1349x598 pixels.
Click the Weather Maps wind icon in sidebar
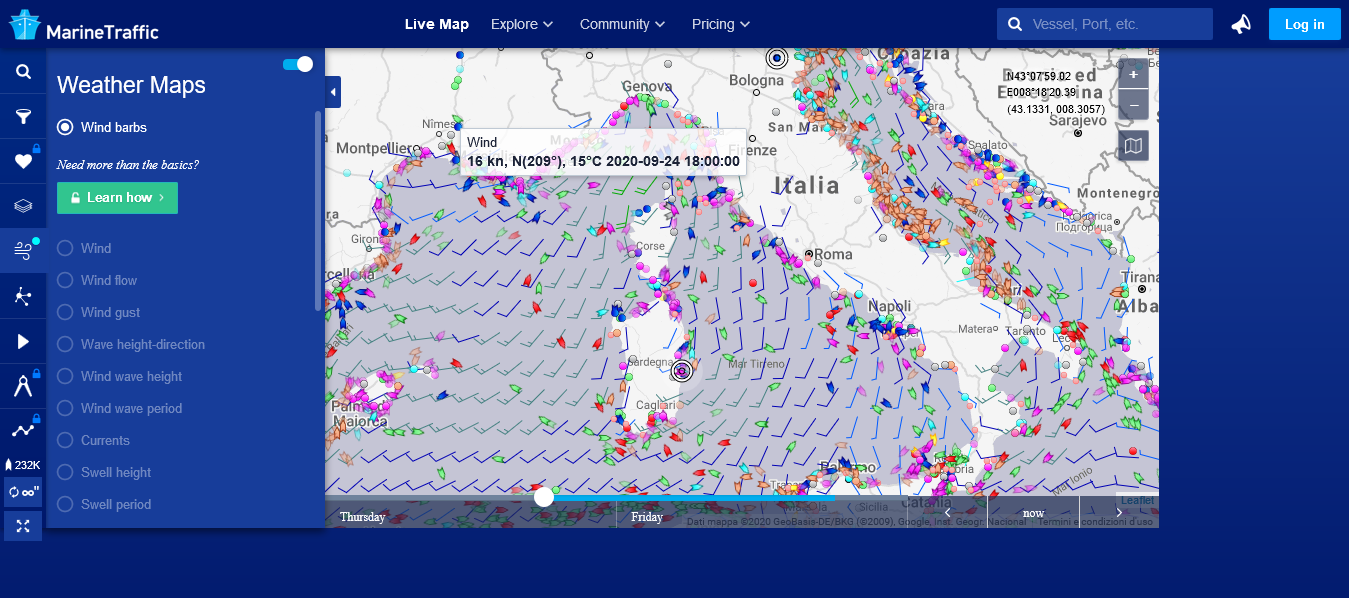pos(22,251)
